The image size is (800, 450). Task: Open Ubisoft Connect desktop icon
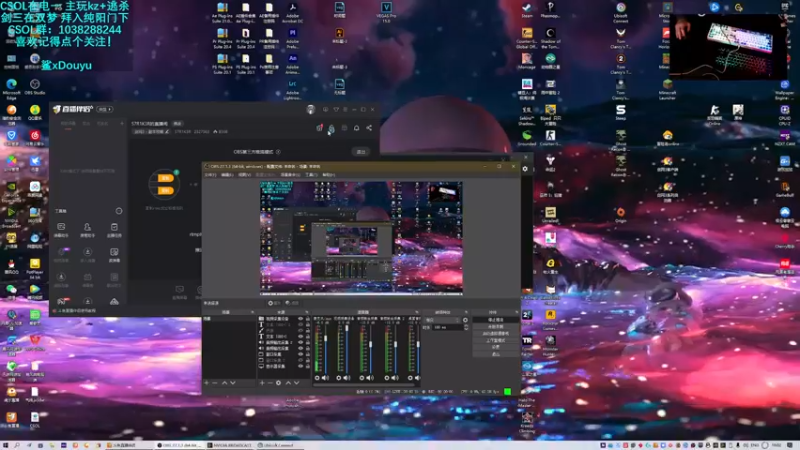620,12
